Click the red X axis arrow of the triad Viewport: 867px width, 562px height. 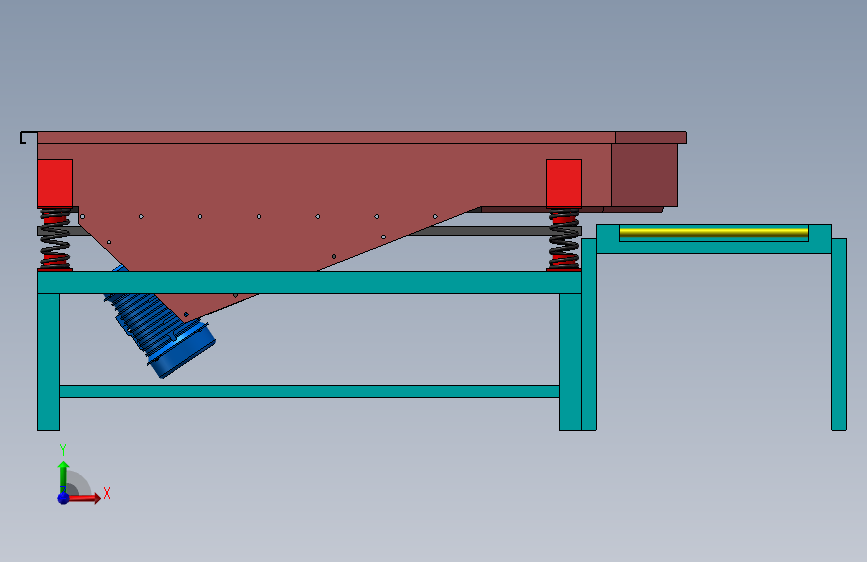[x=84, y=498]
